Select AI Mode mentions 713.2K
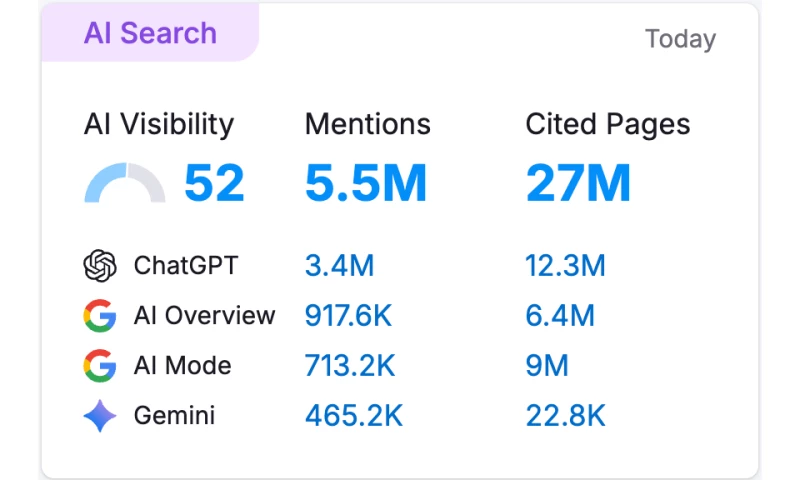This screenshot has width=800, height=480. tap(349, 366)
